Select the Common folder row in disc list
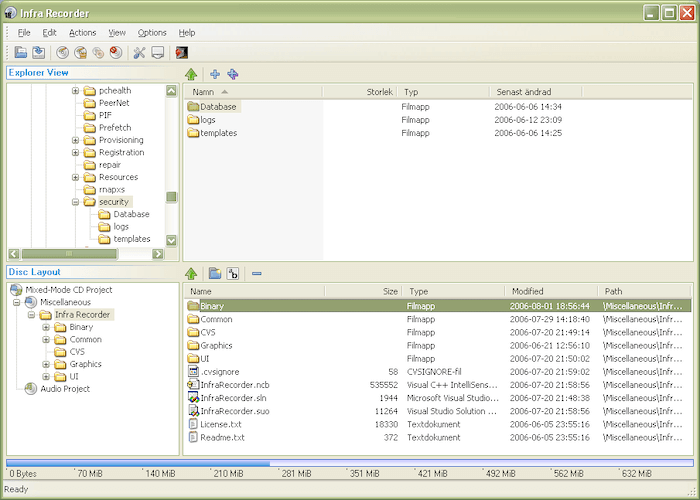 coord(438,319)
